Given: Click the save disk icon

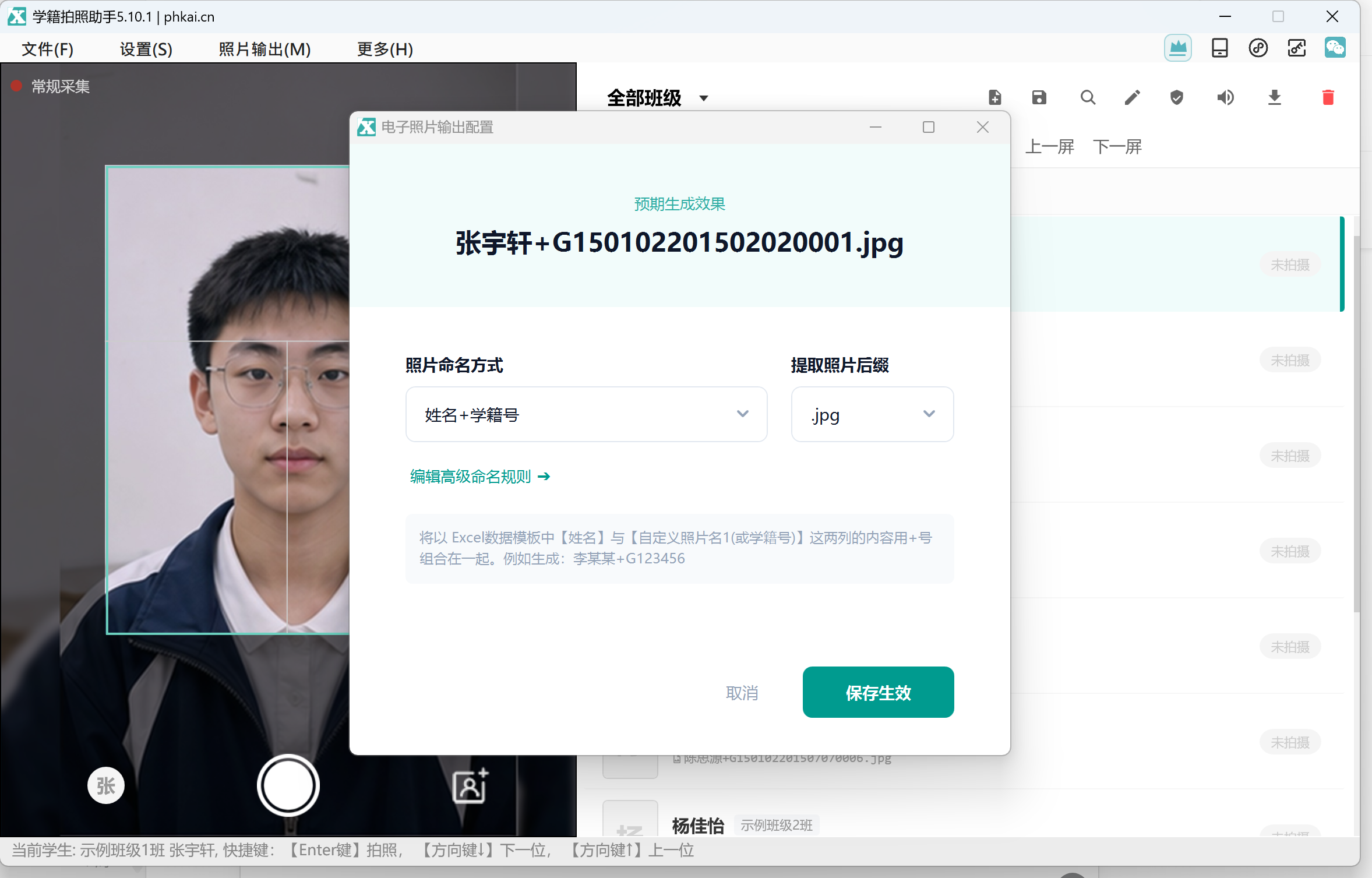Looking at the screenshot, I should (x=1039, y=97).
